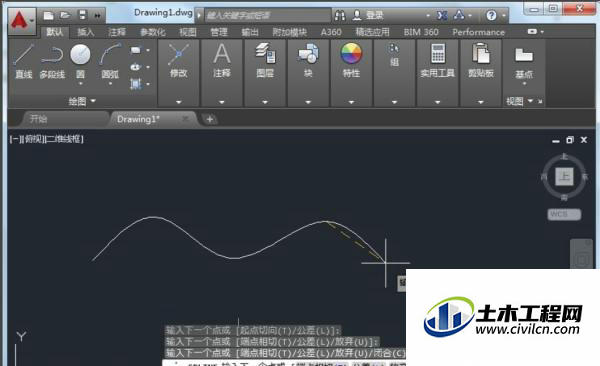Open the Help question mark icon

pyautogui.click(x=491, y=15)
